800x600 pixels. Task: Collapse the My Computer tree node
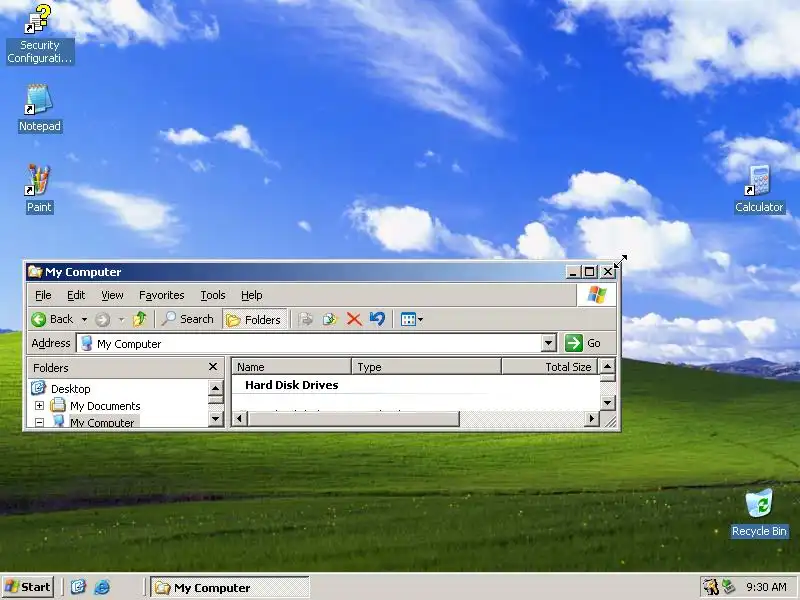click(39, 422)
